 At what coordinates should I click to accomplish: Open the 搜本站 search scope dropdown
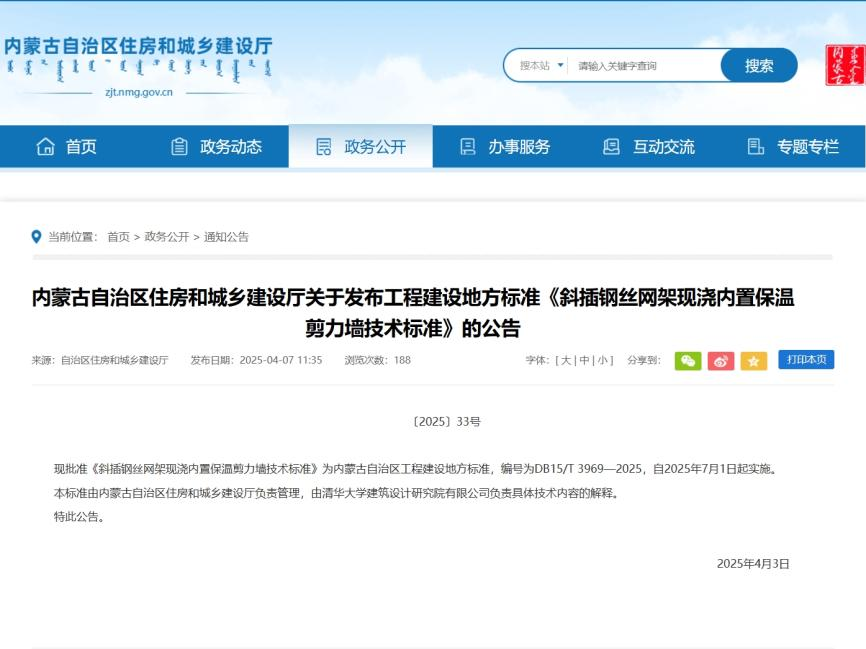click(x=541, y=63)
